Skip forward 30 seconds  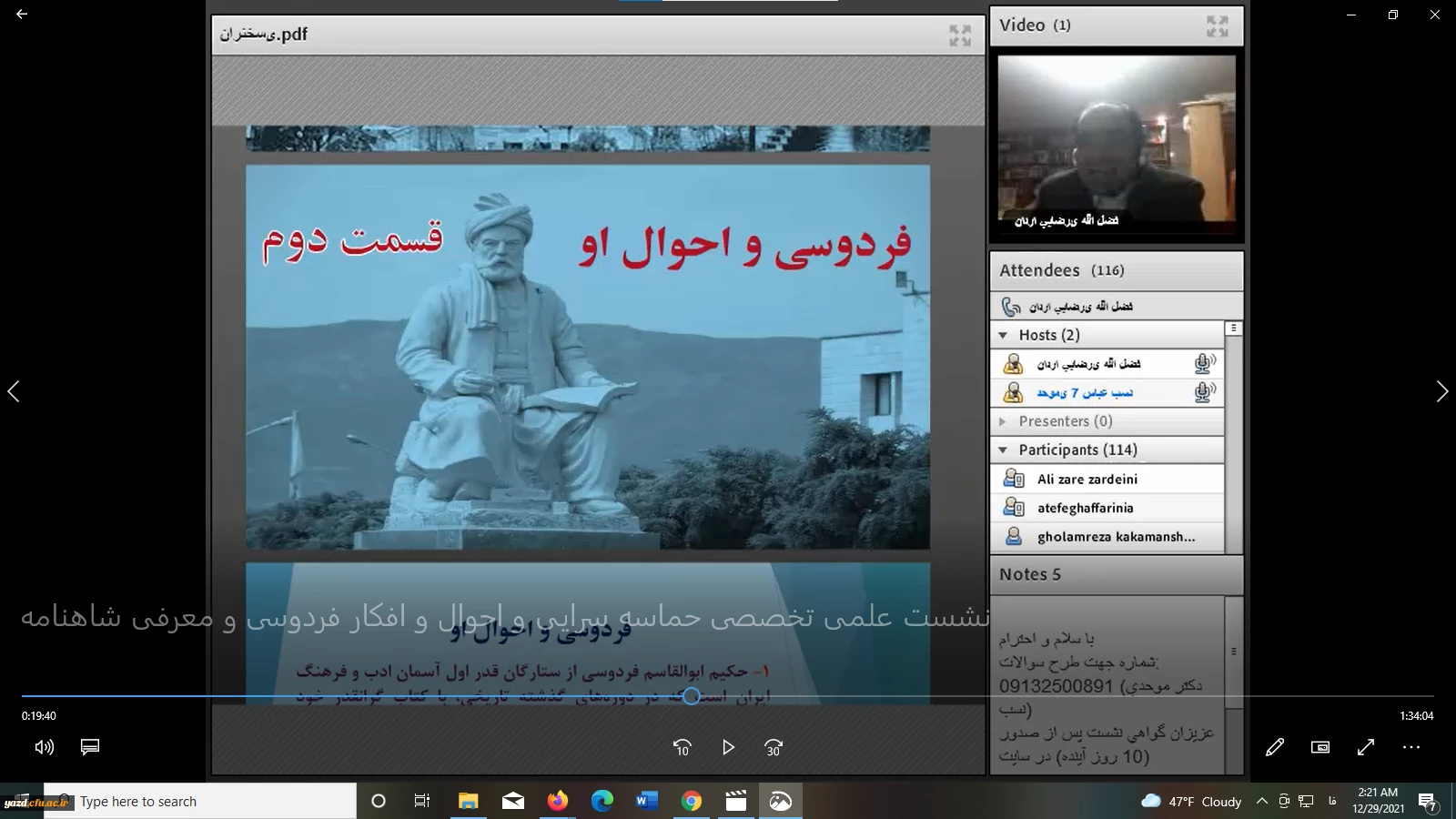coord(773,747)
